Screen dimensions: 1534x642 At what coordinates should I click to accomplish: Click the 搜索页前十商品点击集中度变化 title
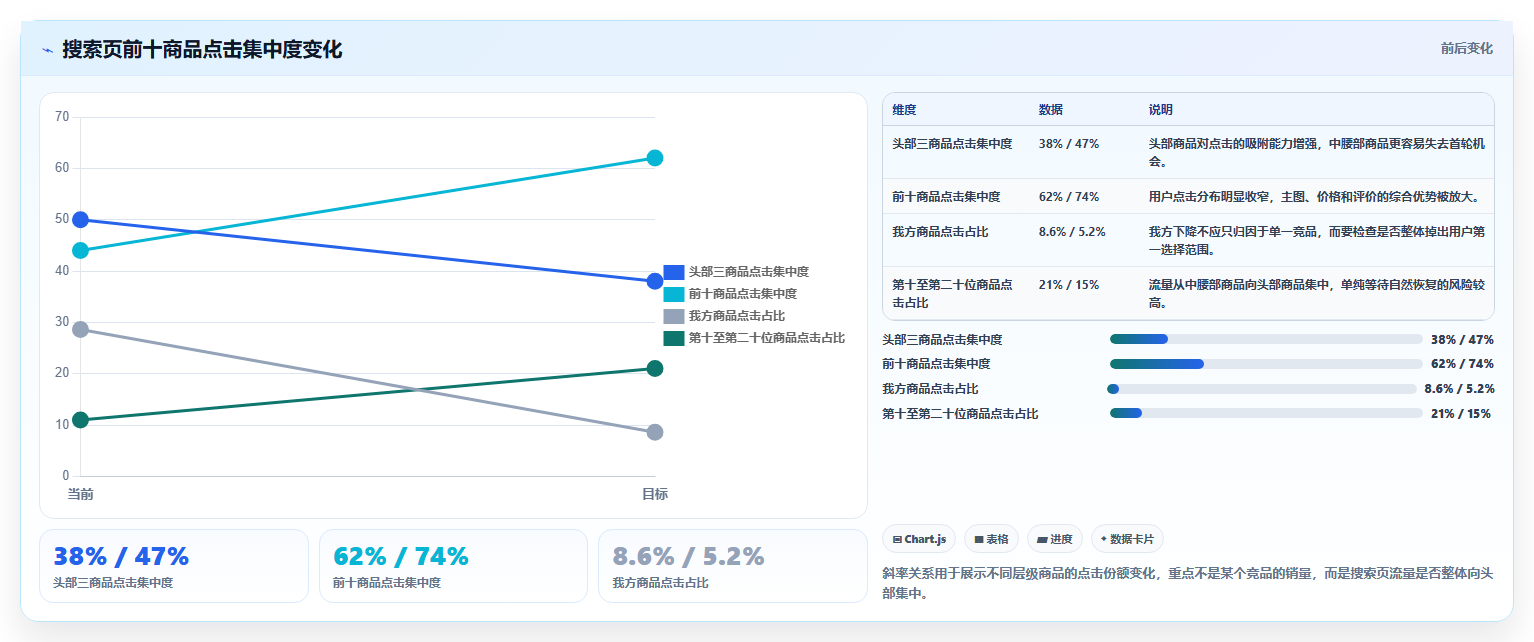202,50
